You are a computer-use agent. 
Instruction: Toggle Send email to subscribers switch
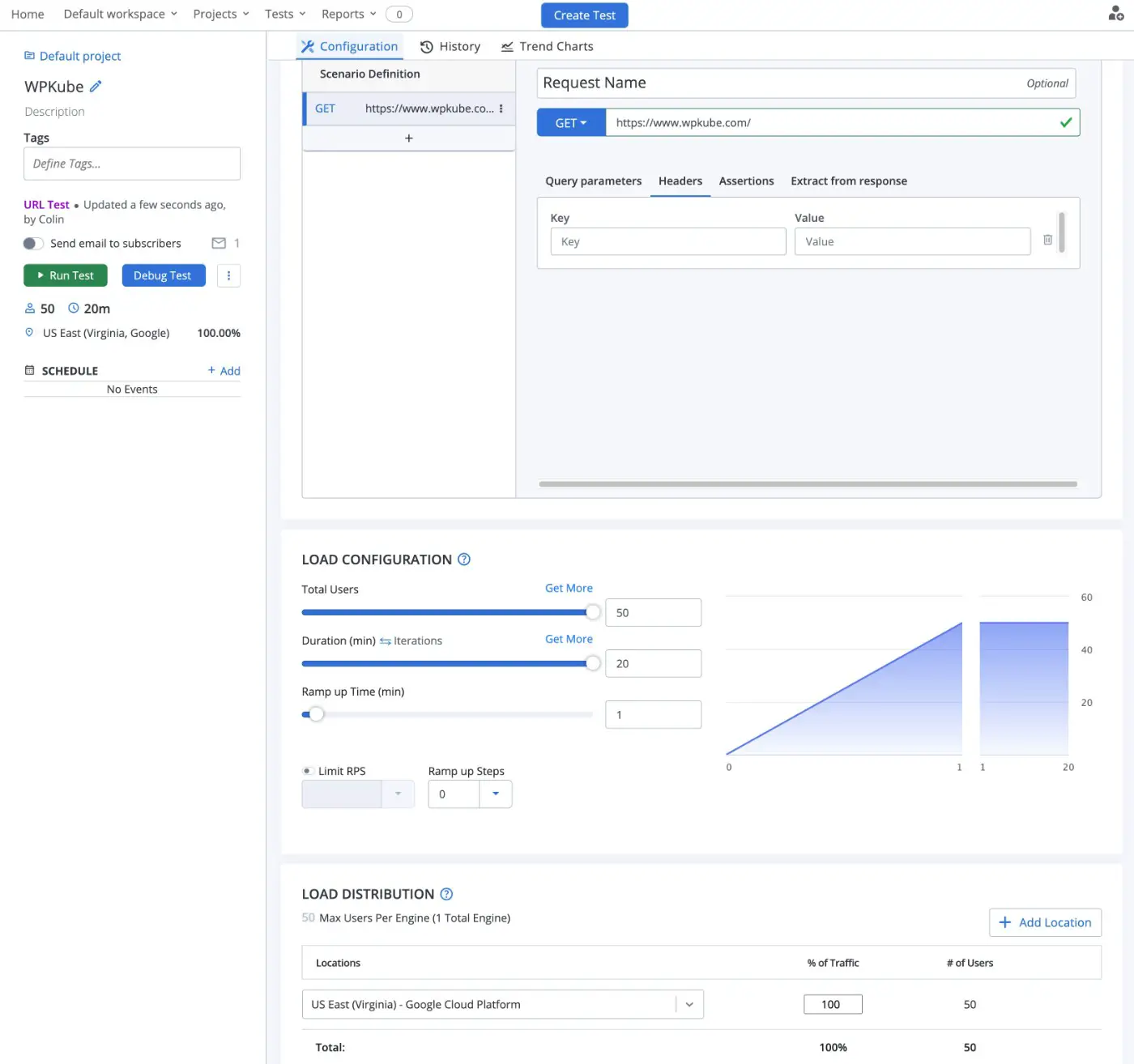[33, 244]
